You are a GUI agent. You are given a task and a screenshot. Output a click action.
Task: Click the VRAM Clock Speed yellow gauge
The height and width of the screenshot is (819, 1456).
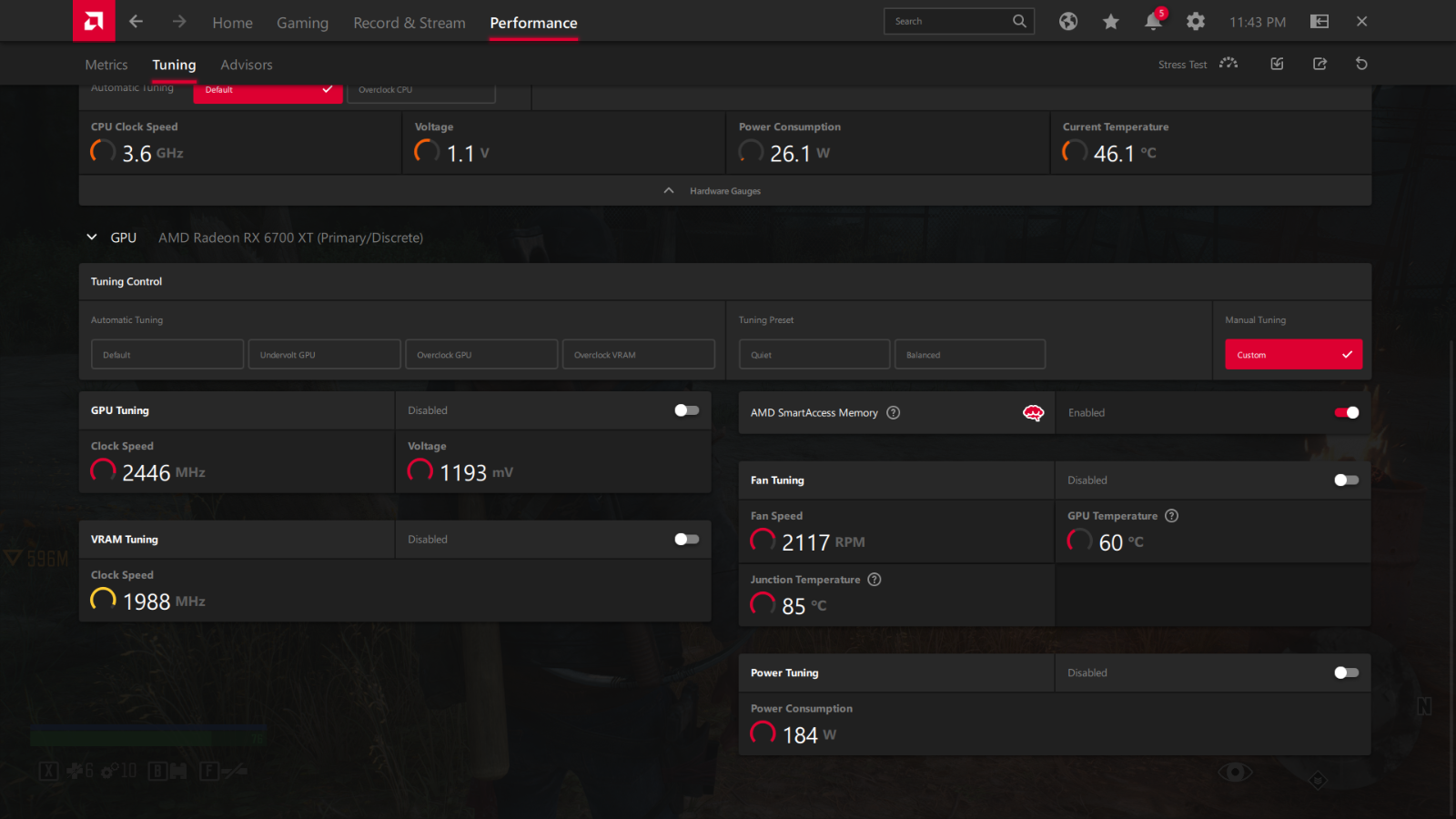[x=103, y=600]
